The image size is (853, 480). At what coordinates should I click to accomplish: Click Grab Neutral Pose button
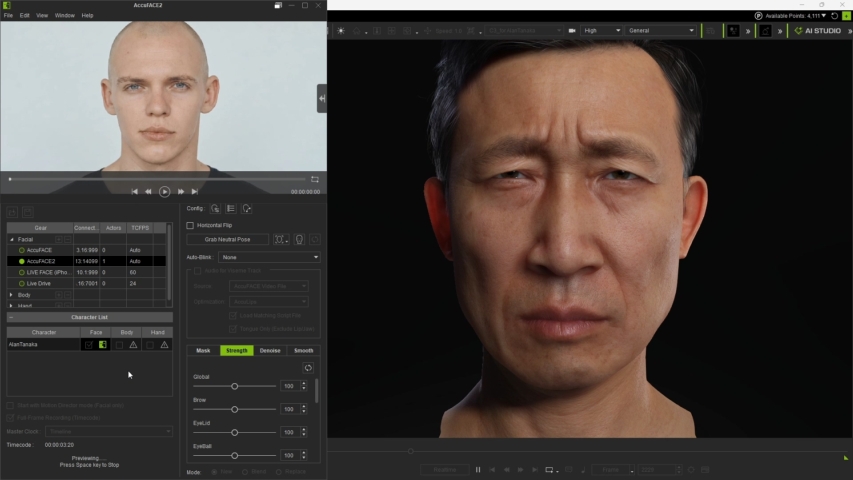[x=227, y=239]
